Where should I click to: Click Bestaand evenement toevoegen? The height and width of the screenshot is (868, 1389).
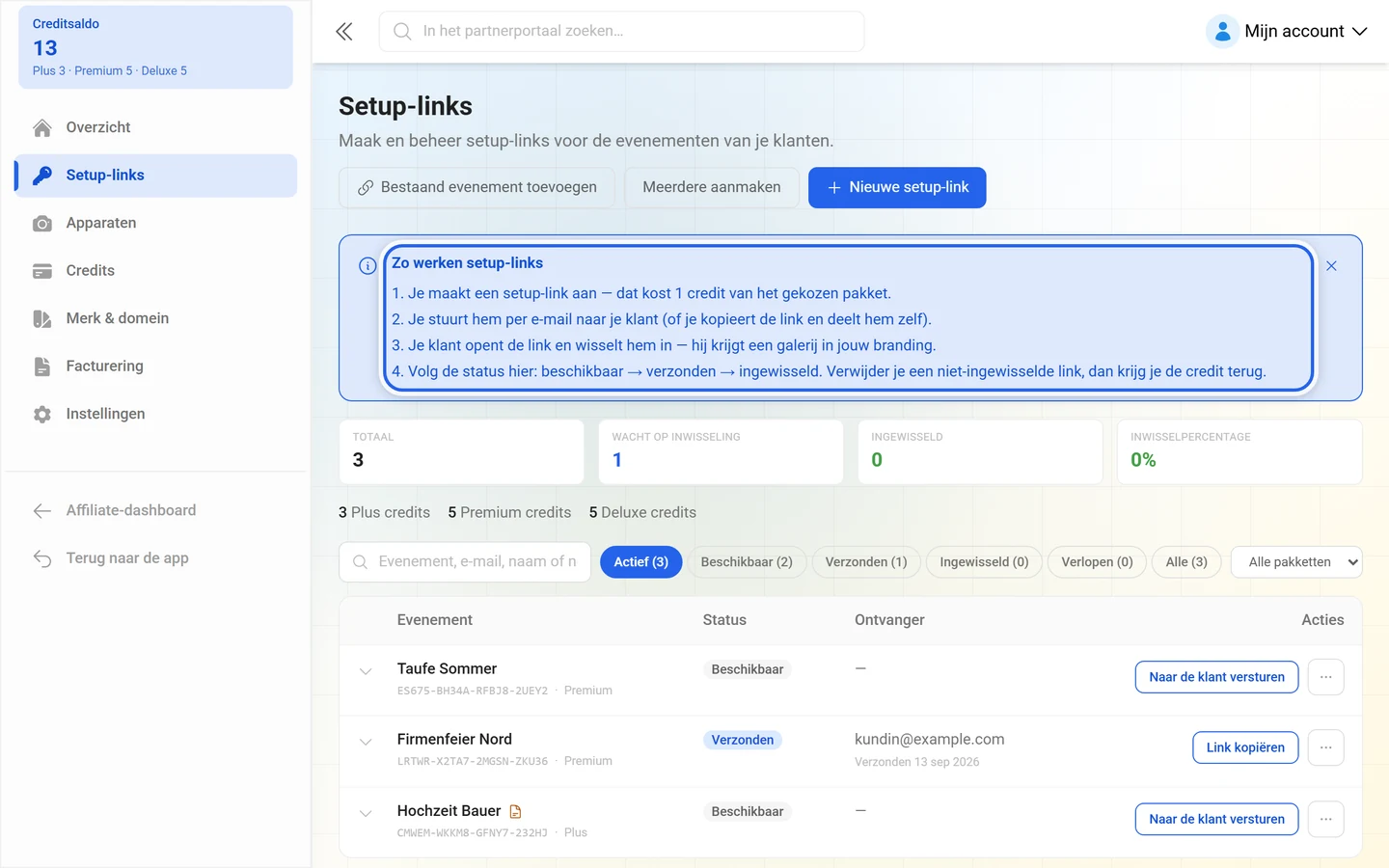(477, 187)
